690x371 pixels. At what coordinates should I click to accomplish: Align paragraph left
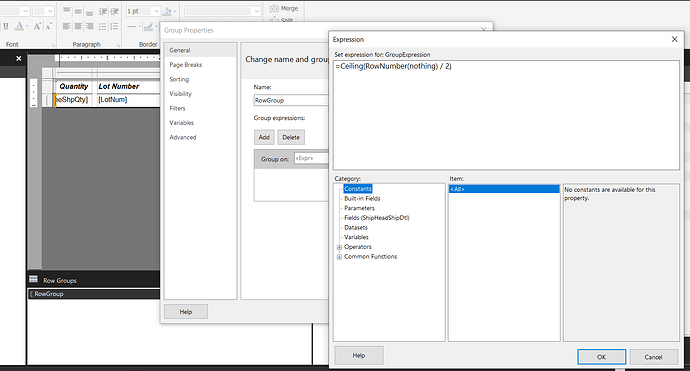(x=66, y=26)
